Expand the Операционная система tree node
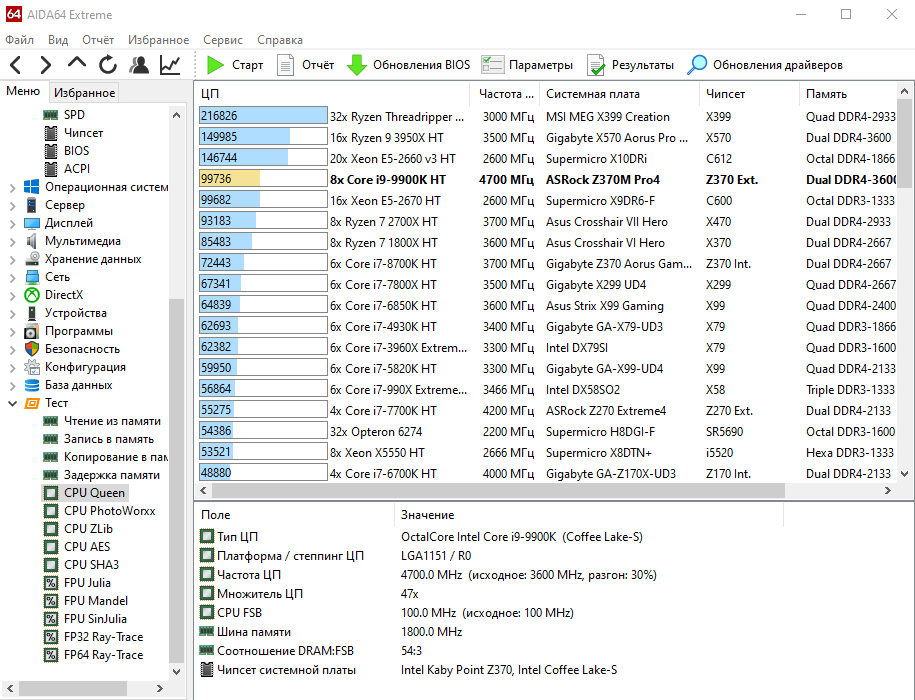 coord(12,187)
